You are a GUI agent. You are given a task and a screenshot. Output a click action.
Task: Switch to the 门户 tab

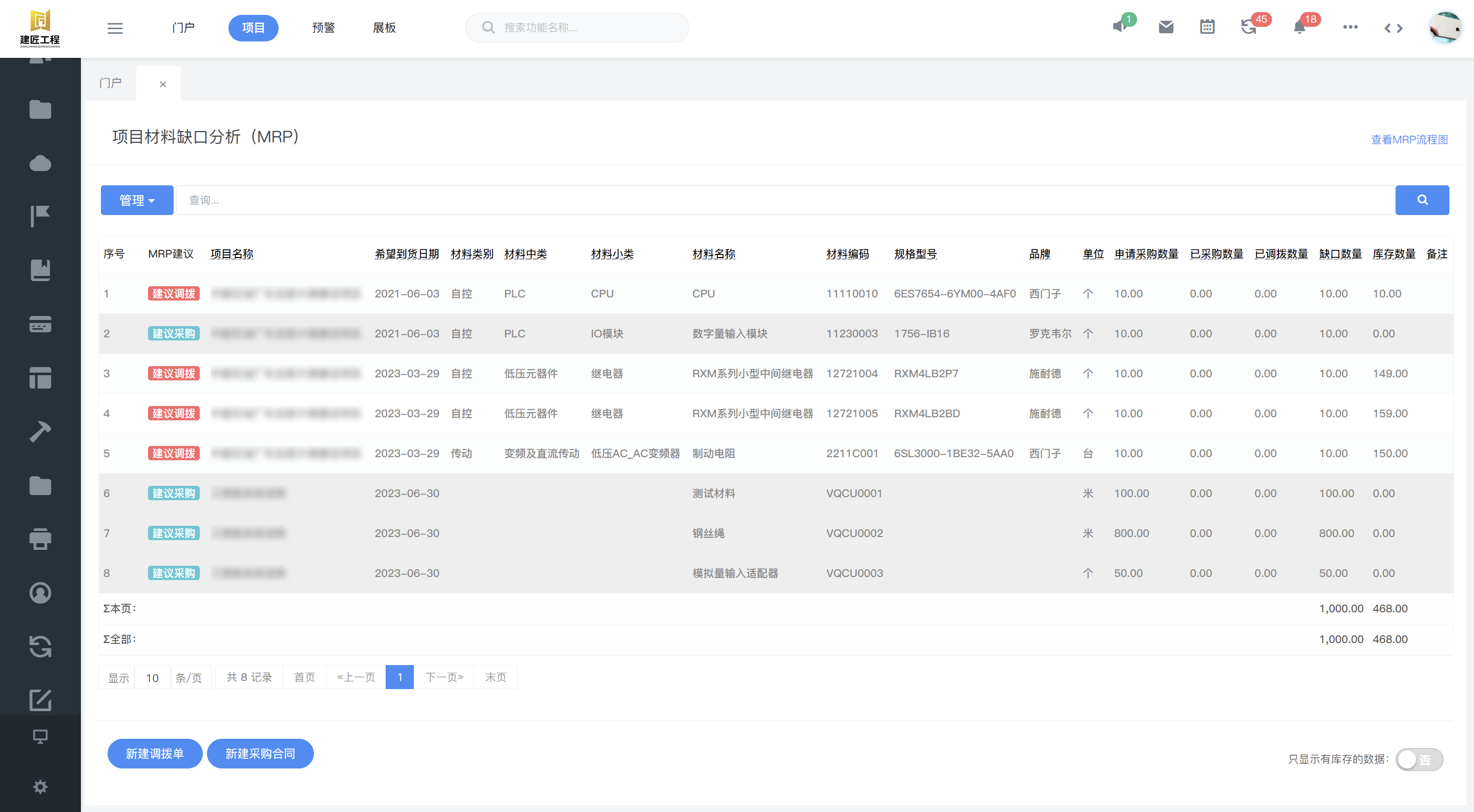[x=111, y=83]
